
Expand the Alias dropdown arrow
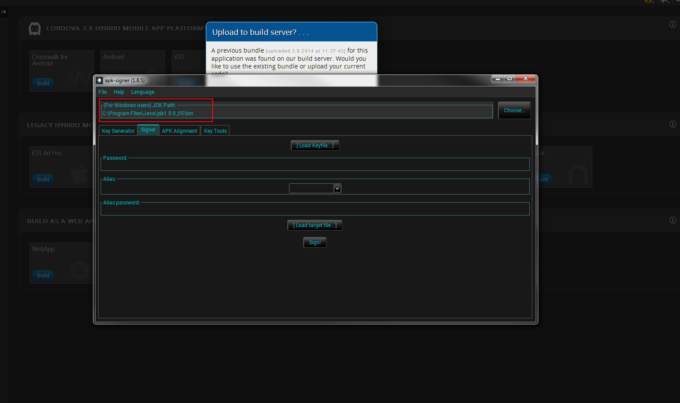(337, 188)
